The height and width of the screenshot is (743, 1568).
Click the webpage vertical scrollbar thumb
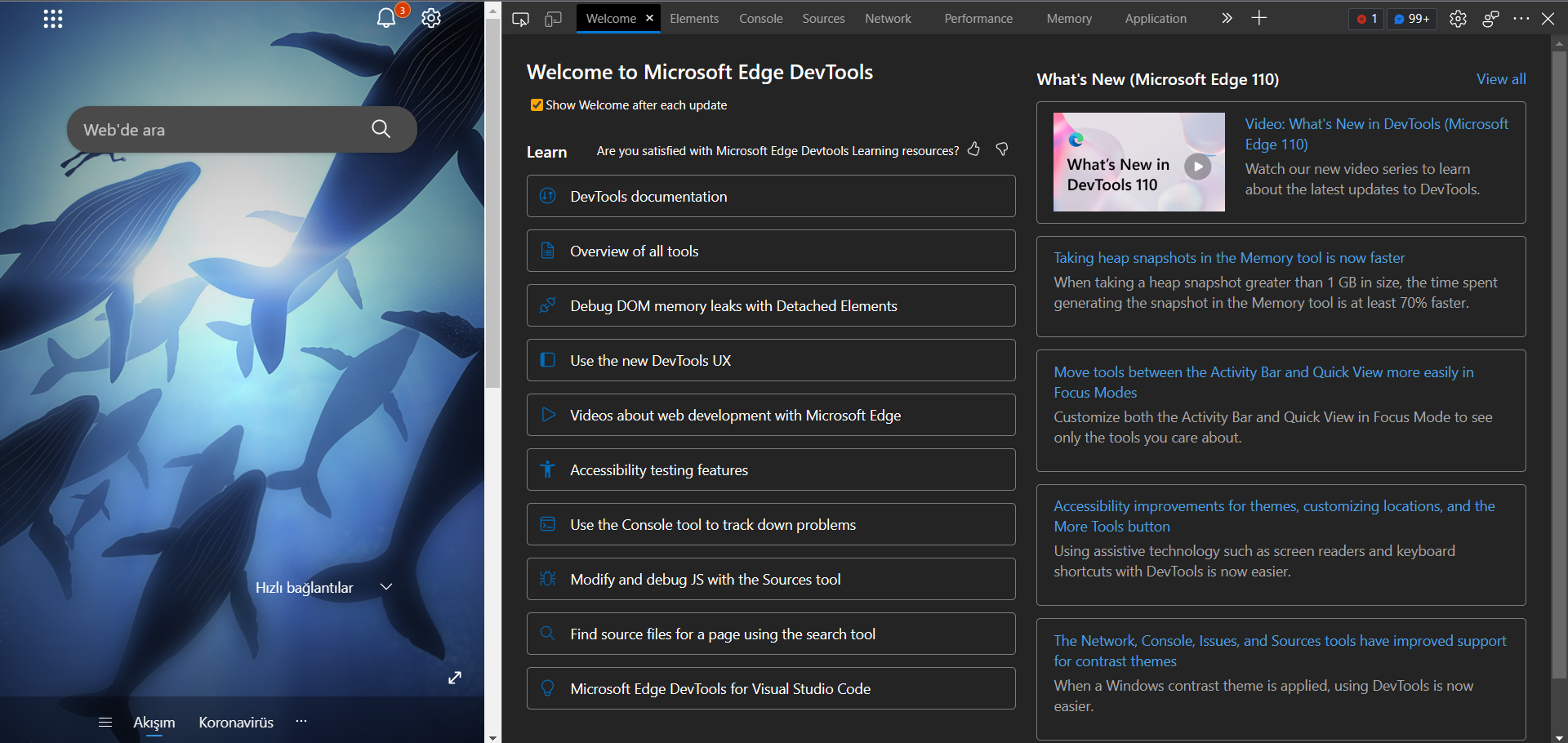click(x=492, y=204)
